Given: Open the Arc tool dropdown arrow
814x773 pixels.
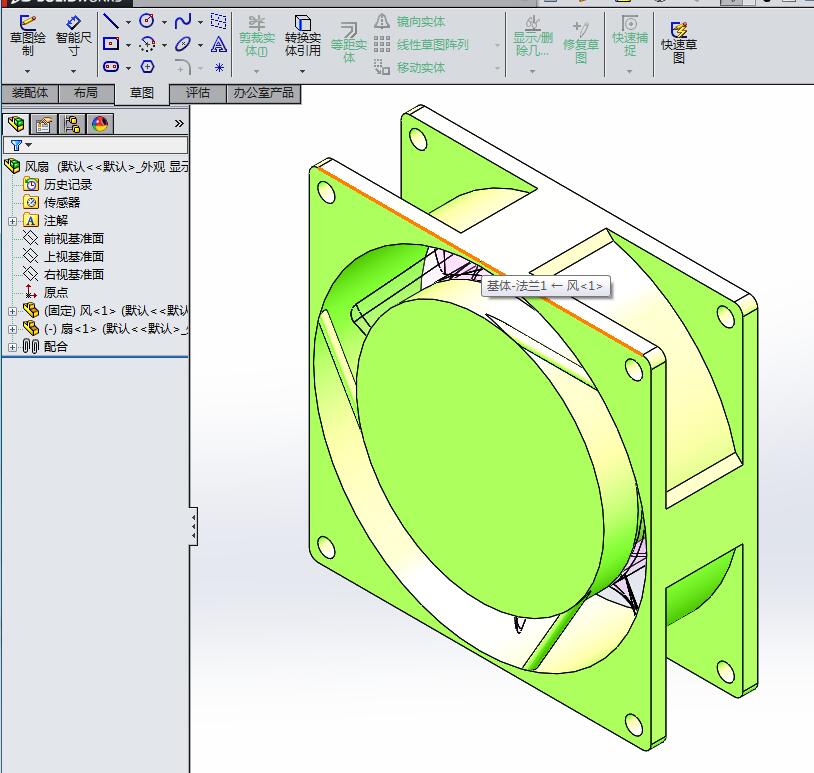Looking at the screenshot, I should [164, 45].
